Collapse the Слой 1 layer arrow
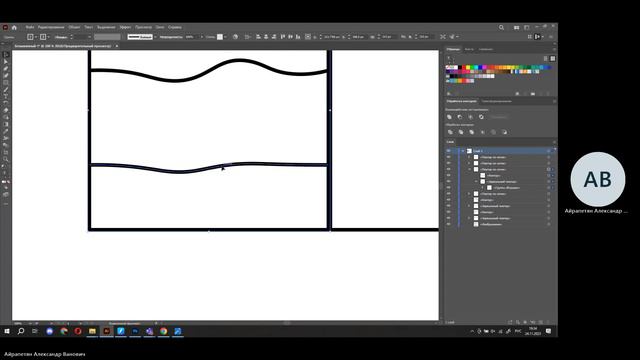Image resolution: width=640 pixels, height=360 pixels. [463, 151]
